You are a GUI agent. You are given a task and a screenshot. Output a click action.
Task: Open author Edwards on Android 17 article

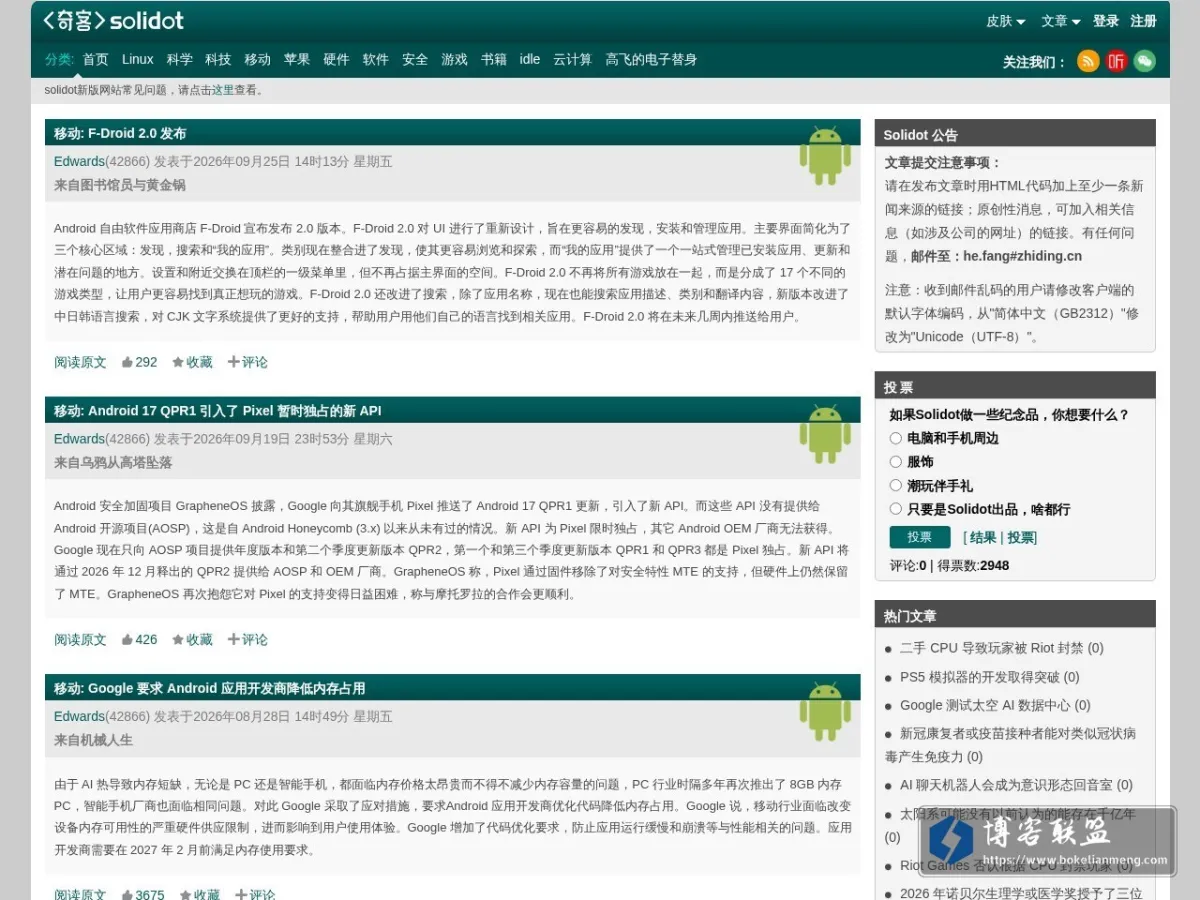click(x=79, y=439)
